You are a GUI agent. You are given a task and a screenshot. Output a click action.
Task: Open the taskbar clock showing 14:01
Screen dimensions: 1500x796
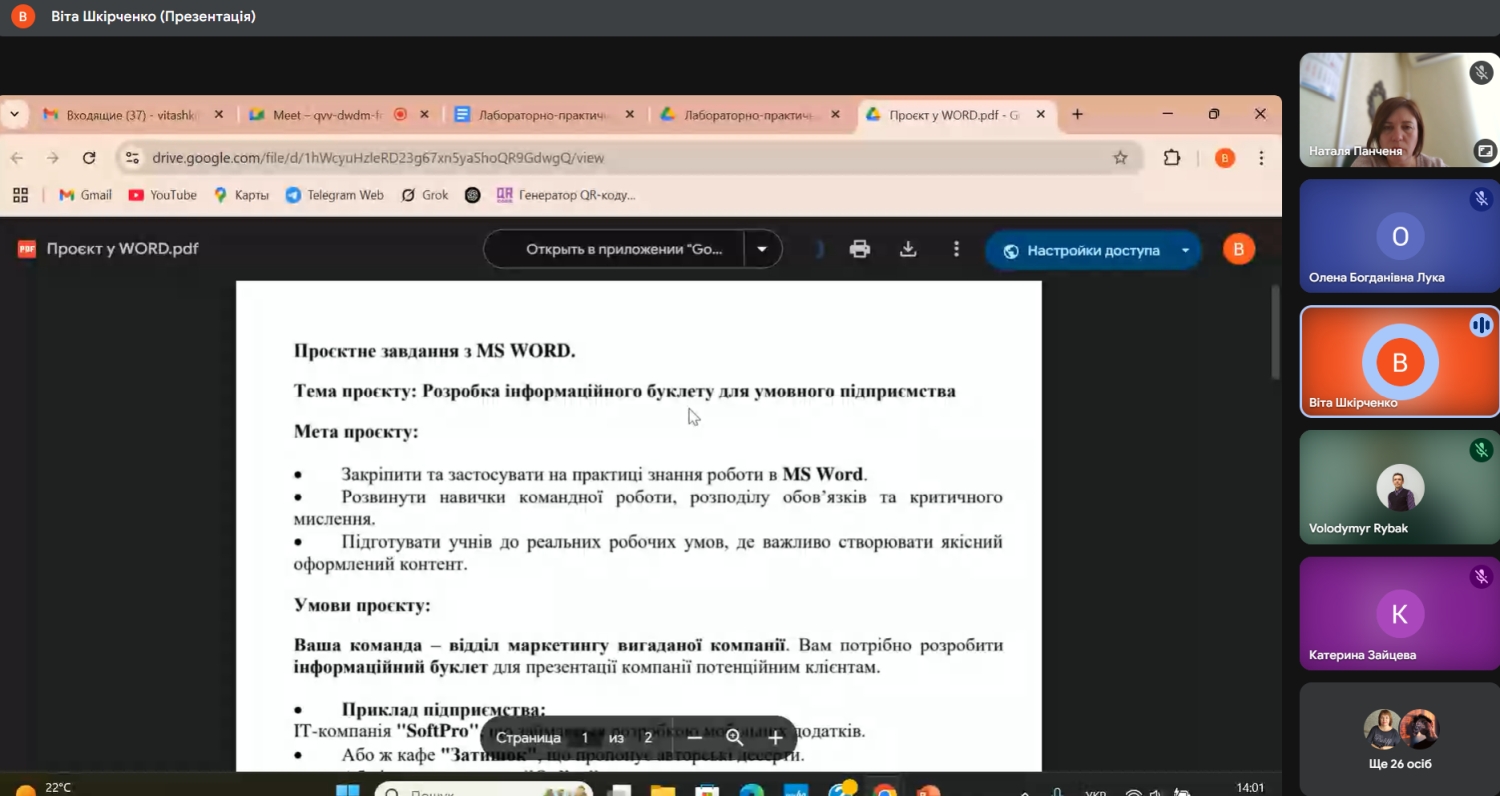pyautogui.click(x=1250, y=788)
